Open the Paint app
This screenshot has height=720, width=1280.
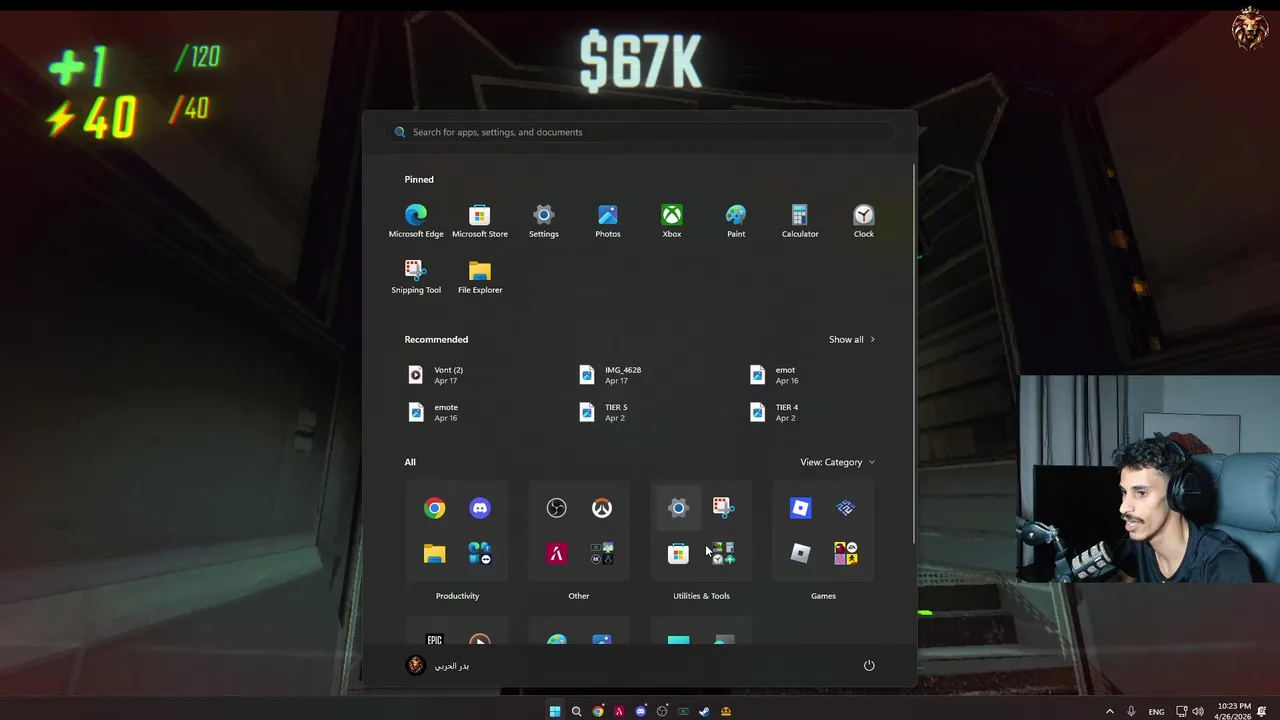coord(736,221)
